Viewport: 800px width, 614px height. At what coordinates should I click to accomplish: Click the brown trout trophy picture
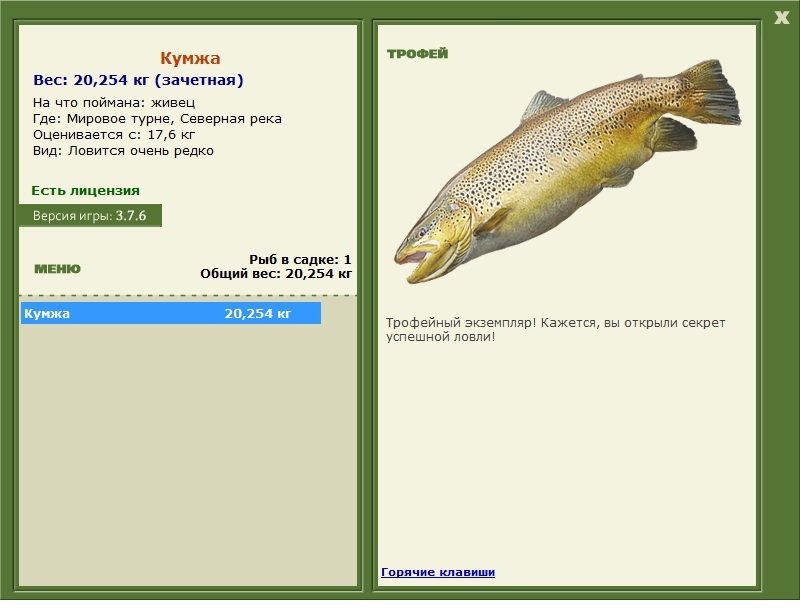567,171
